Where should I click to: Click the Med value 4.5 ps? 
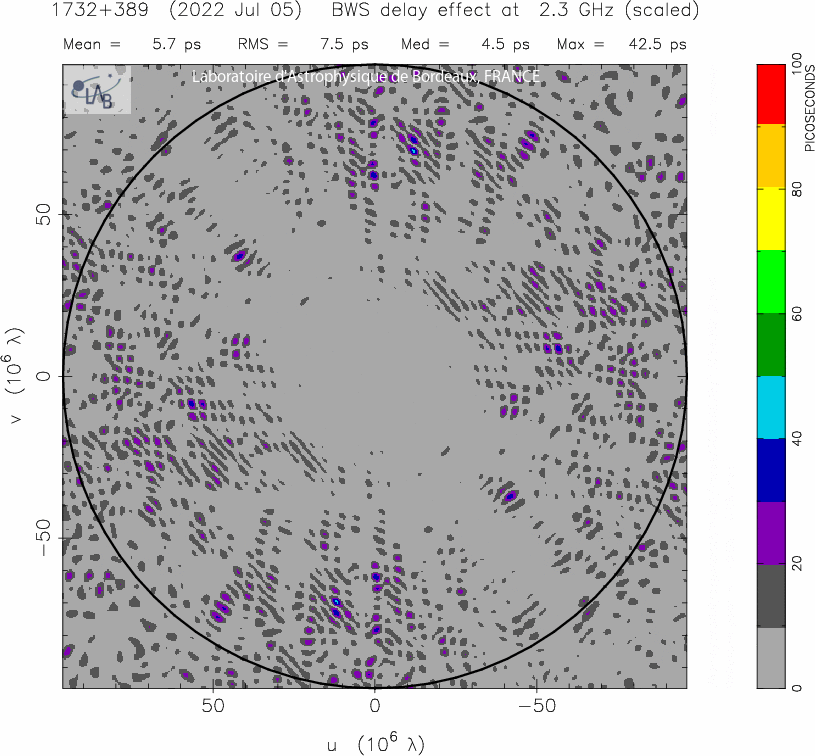tap(506, 45)
